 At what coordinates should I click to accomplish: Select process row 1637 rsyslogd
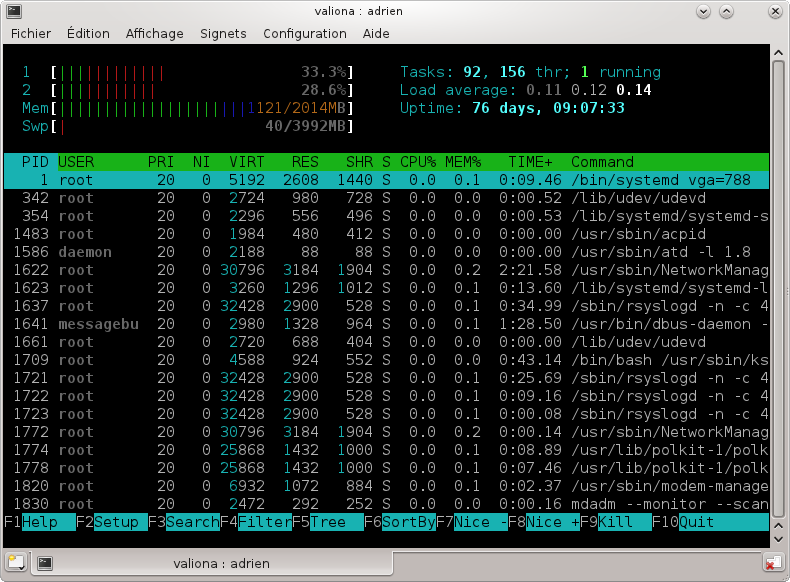click(386, 306)
